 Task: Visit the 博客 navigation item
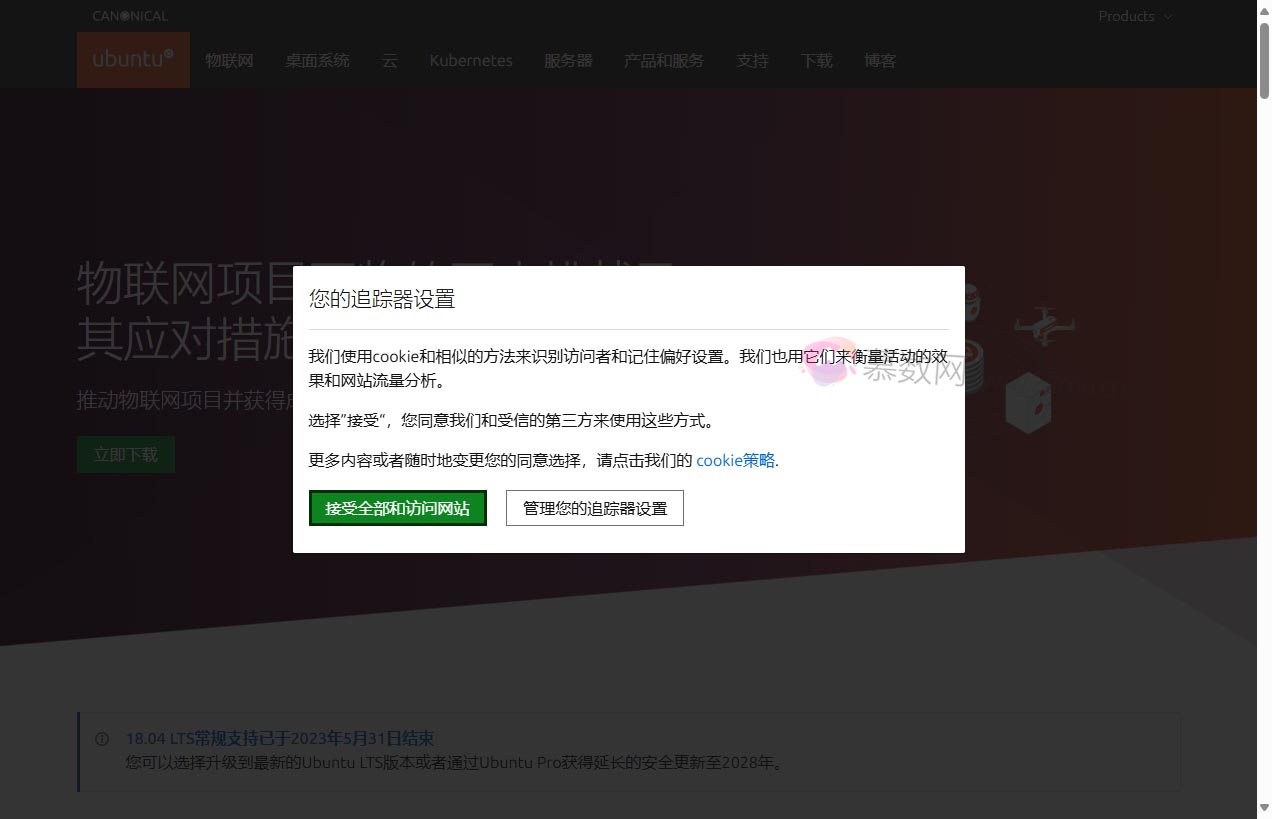click(x=880, y=61)
